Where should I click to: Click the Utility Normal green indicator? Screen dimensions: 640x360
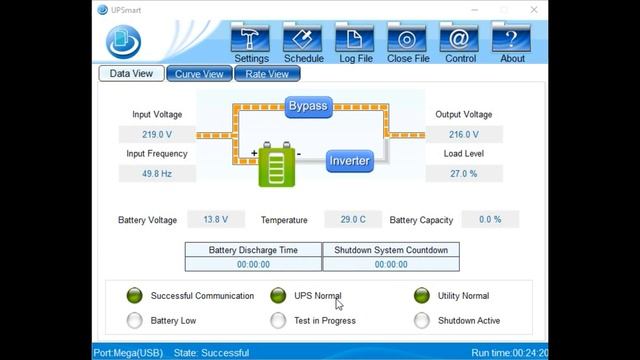[x=422, y=296]
